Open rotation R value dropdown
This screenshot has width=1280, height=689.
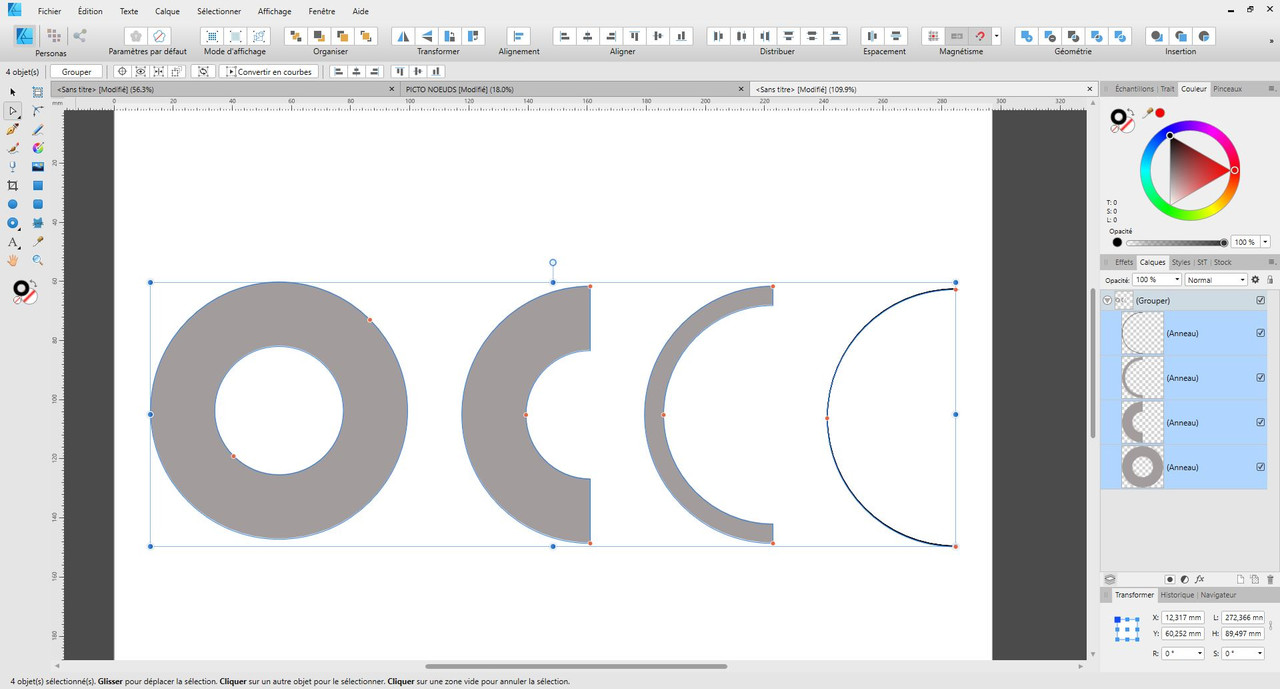(x=1201, y=653)
